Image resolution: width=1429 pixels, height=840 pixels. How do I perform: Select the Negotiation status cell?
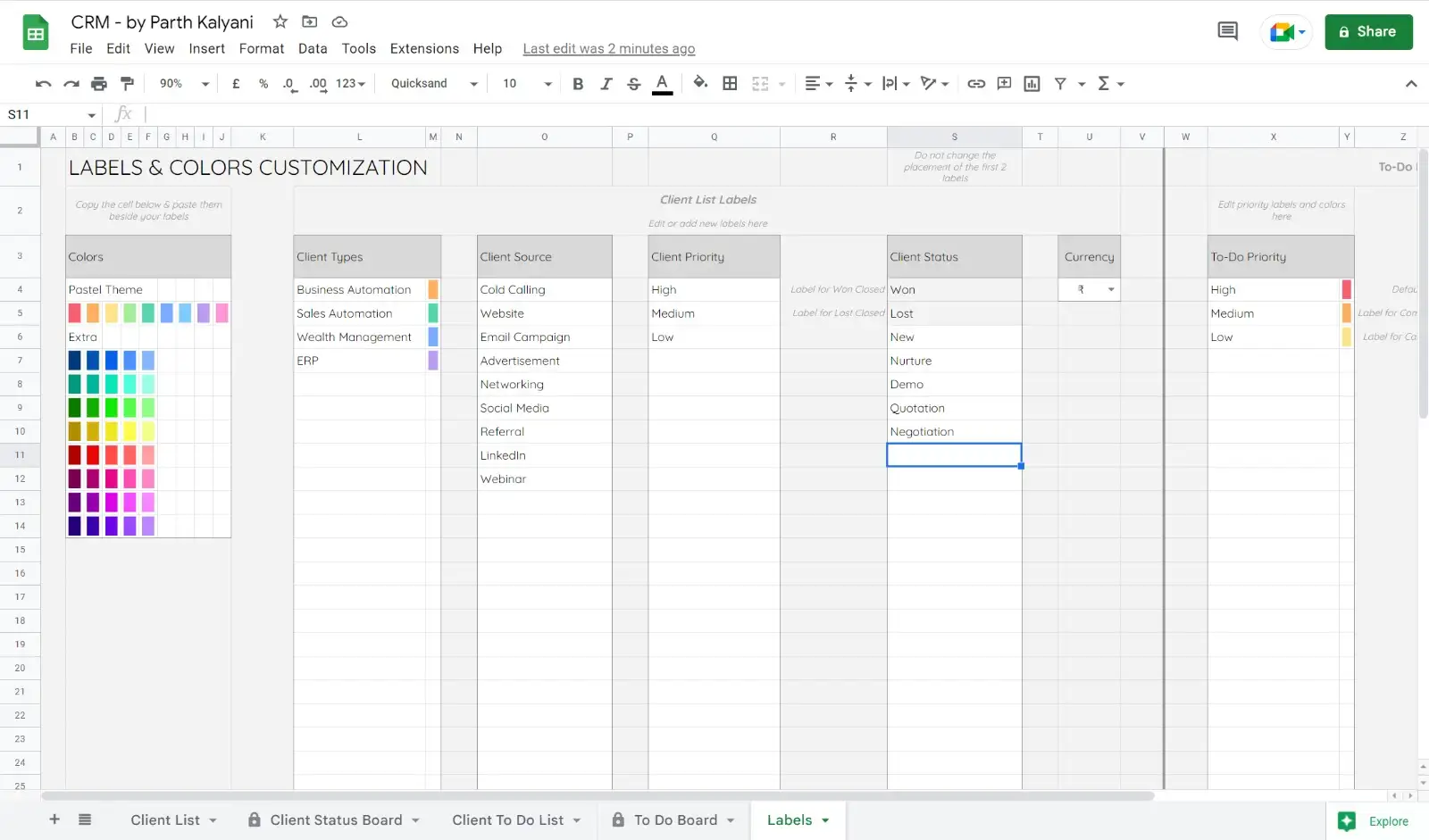[x=955, y=431]
